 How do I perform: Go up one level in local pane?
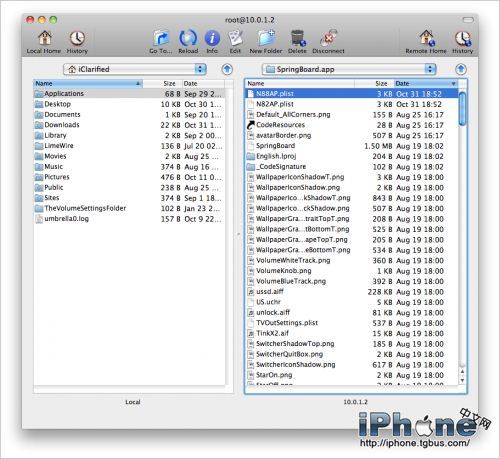click(x=227, y=69)
